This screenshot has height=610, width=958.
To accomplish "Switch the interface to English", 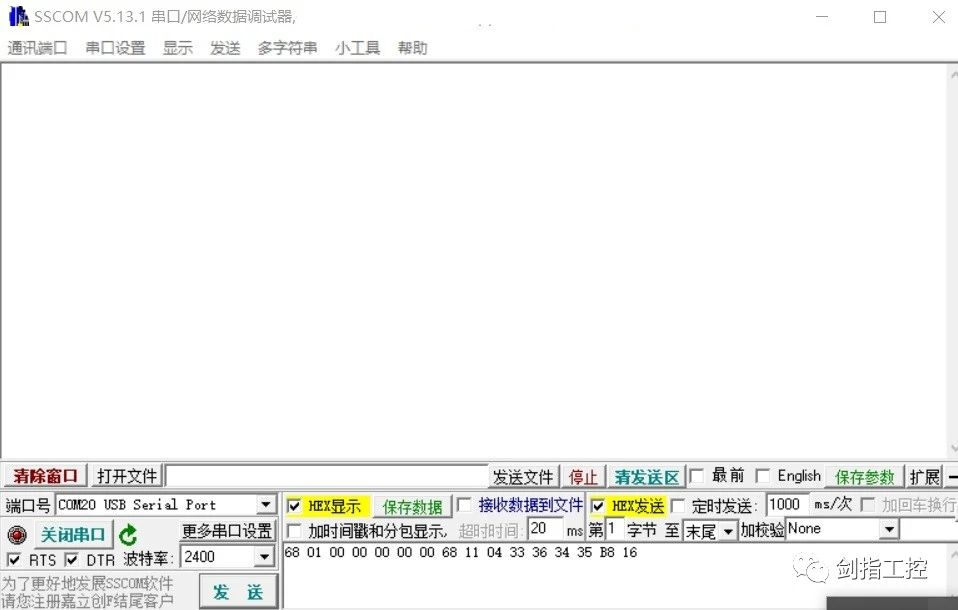I will pyautogui.click(x=764, y=475).
